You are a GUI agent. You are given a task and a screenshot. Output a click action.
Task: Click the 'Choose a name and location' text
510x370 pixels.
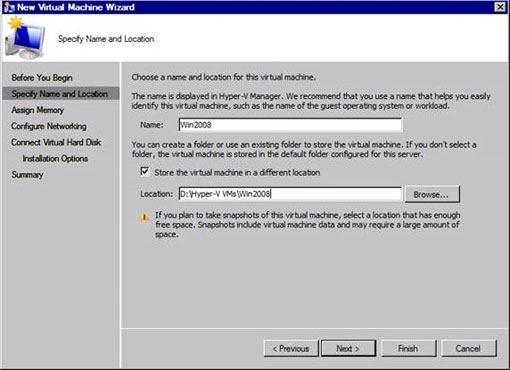click(x=224, y=77)
